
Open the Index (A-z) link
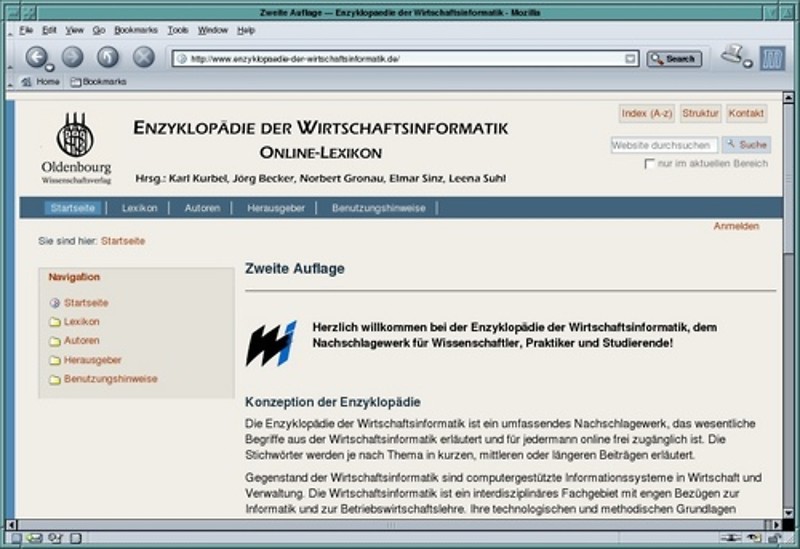[646, 113]
